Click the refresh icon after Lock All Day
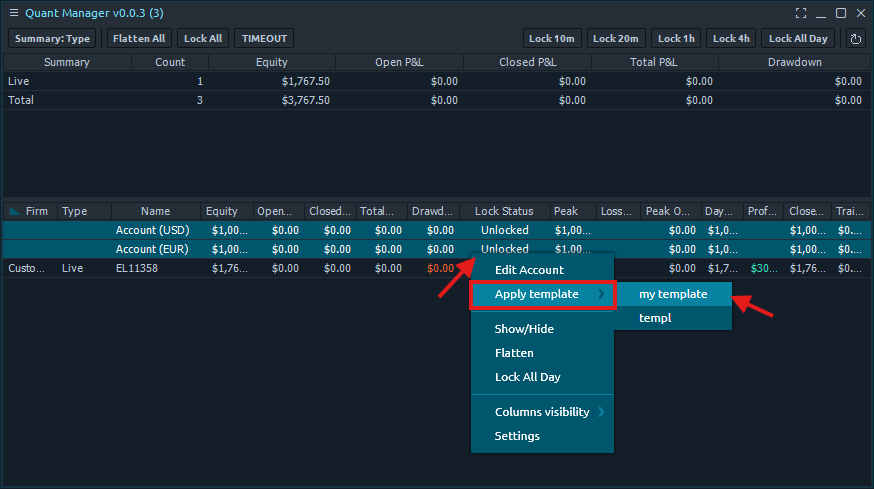 click(x=855, y=39)
